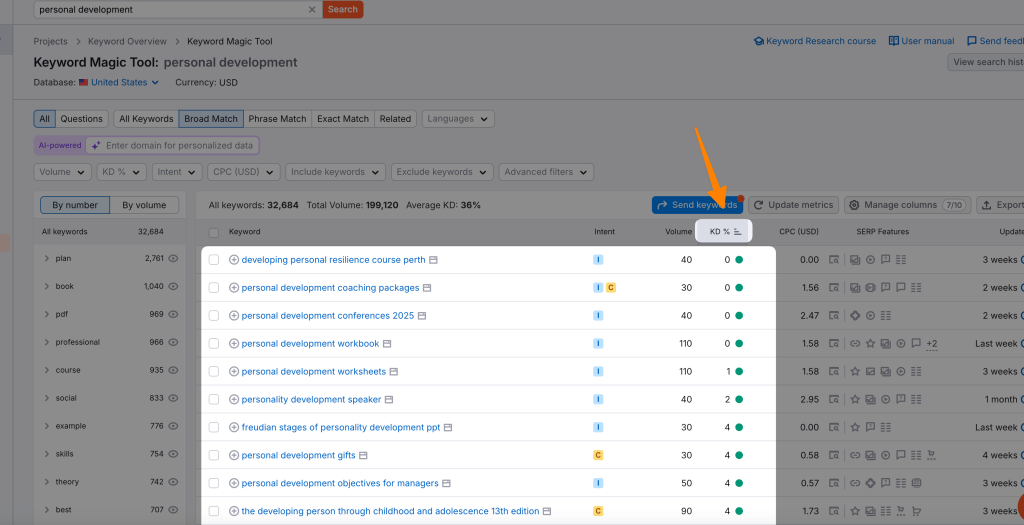Viewport: 1024px width, 525px height.
Task: Select the Phrase Match tab
Action: tap(278, 119)
